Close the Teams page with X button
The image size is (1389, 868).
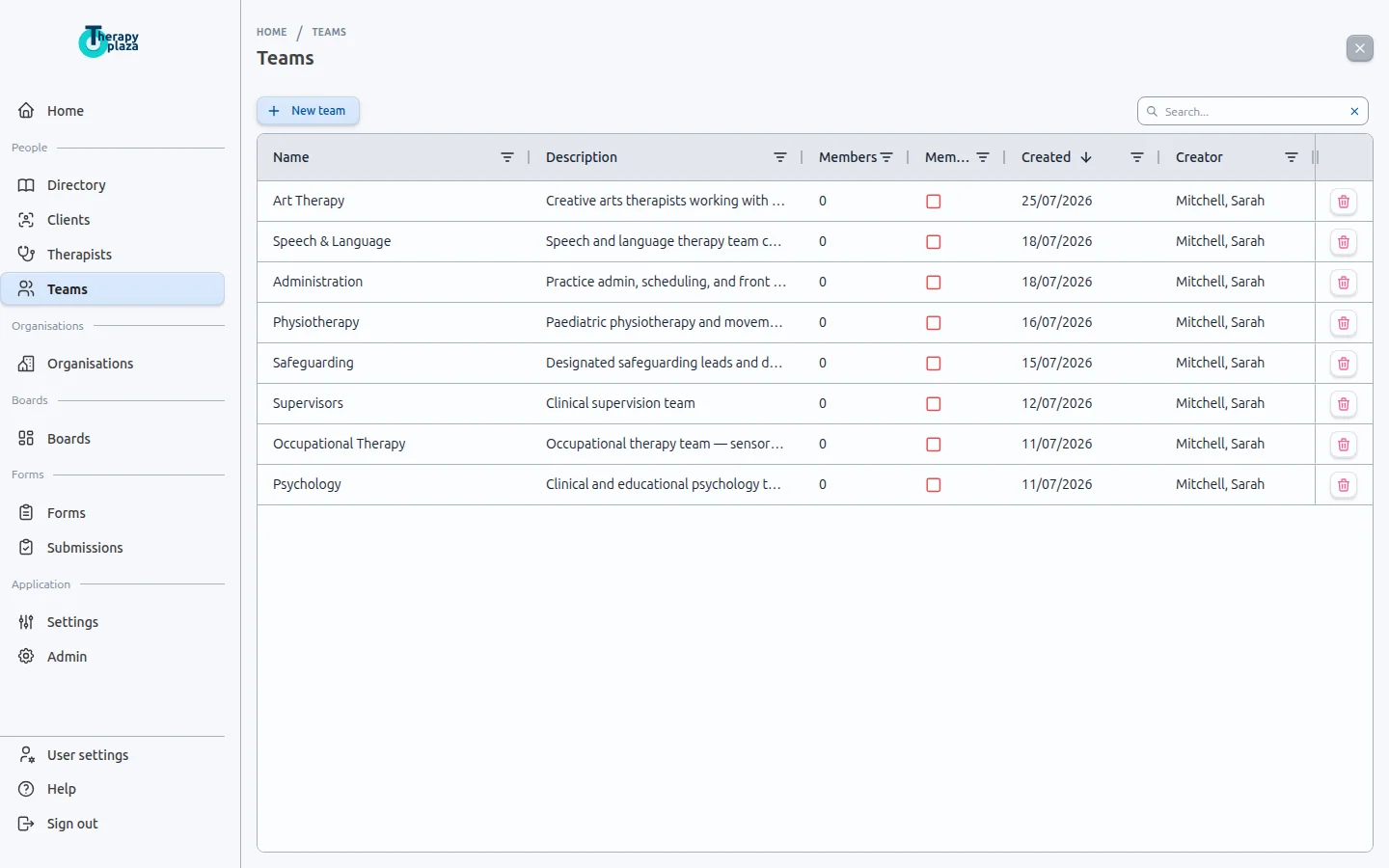click(1359, 48)
